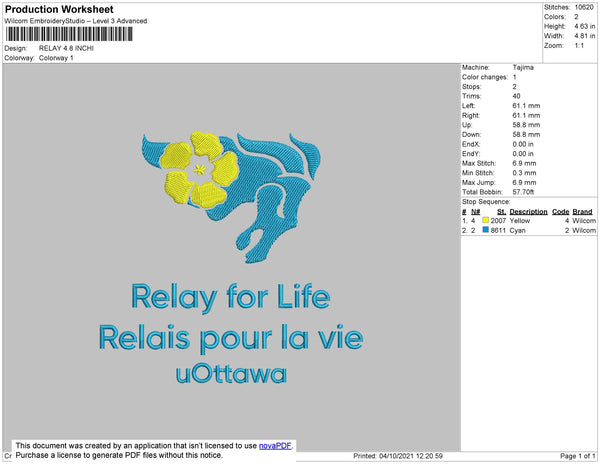Select the EndX value '0.00 in'
The image size is (600, 464).
point(523,144)
